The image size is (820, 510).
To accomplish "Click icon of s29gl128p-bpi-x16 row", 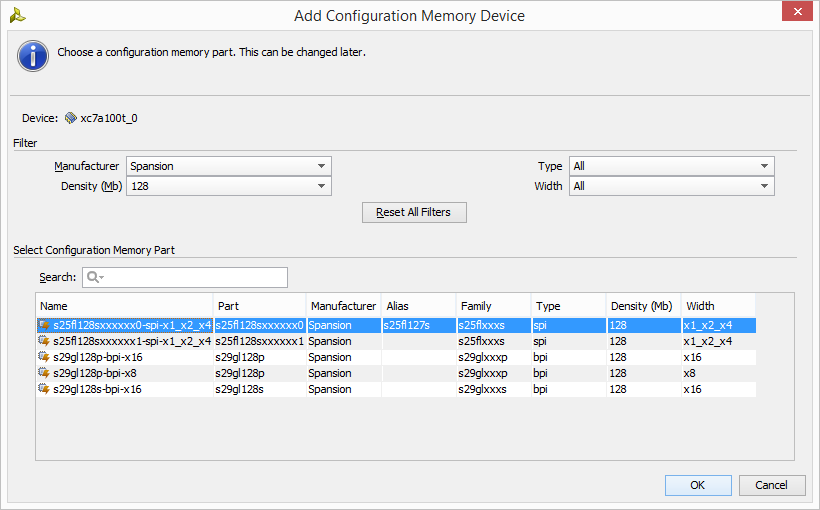I will (x=44, y=357).
